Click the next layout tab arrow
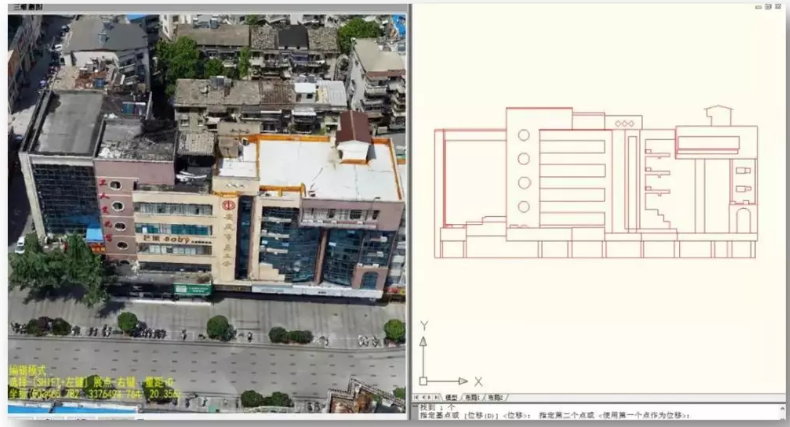The width and height of the screenshot is (790, 427). pos(431,397)
